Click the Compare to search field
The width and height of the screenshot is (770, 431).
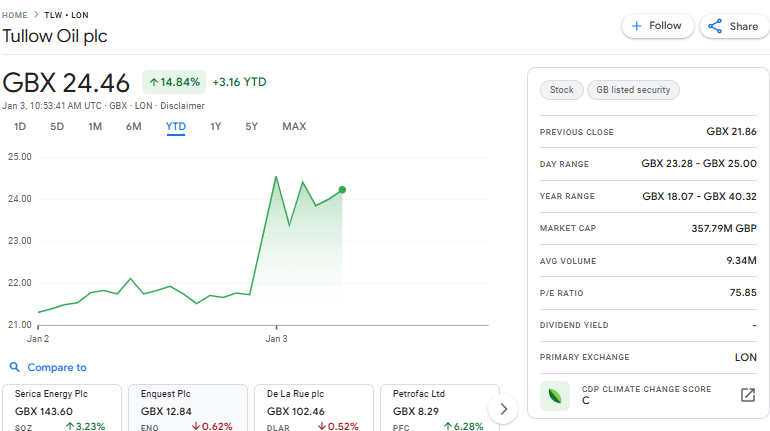(56, 367)
